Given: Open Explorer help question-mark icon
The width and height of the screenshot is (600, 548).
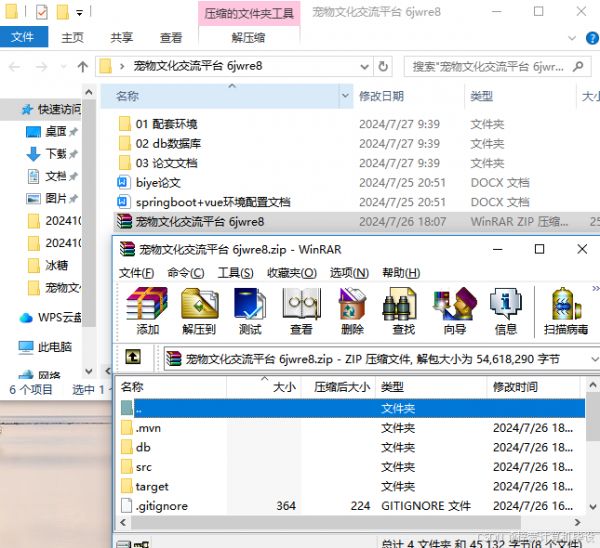Looking at the screenshot, I should tap(592, 38).
